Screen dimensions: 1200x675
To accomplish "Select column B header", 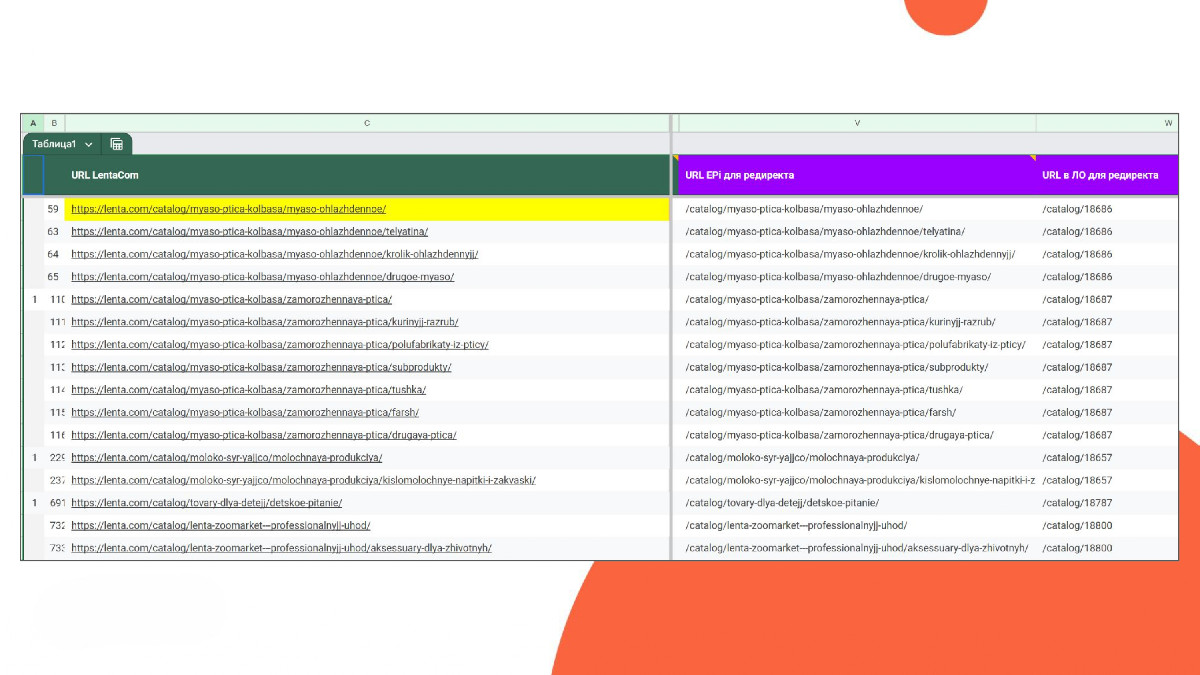I will coord(54,123).
